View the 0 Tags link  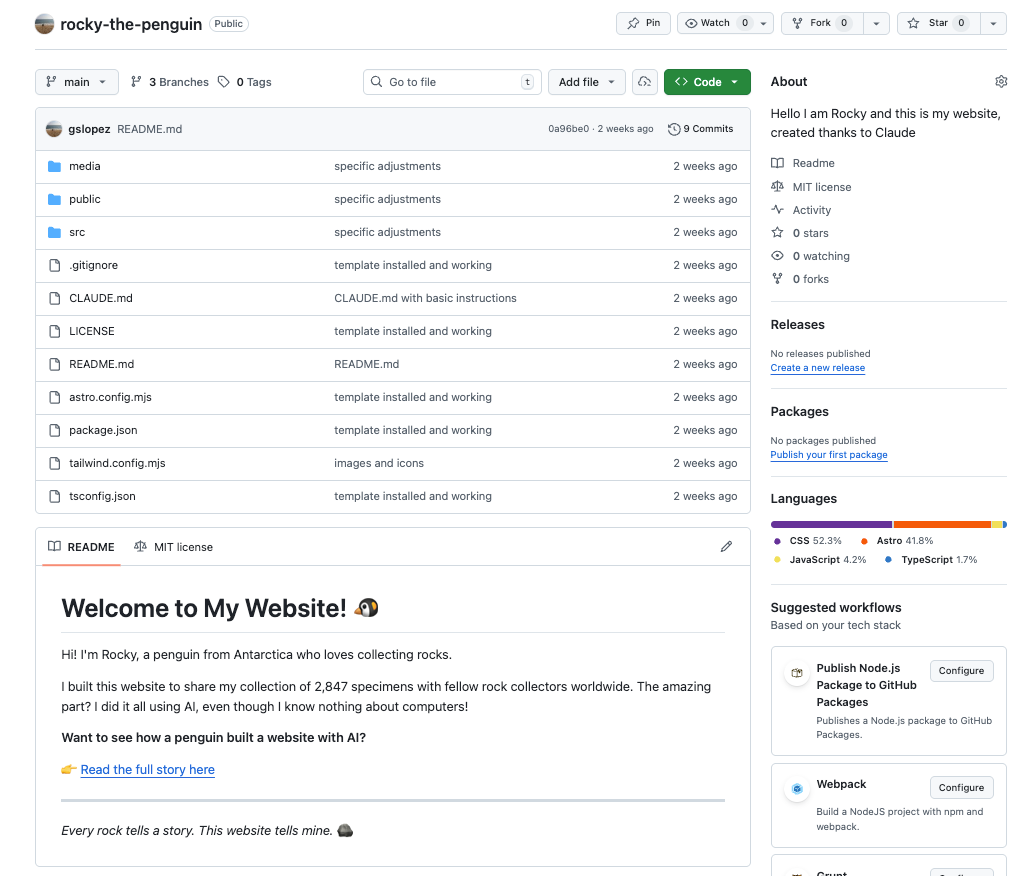click(244, 82)
